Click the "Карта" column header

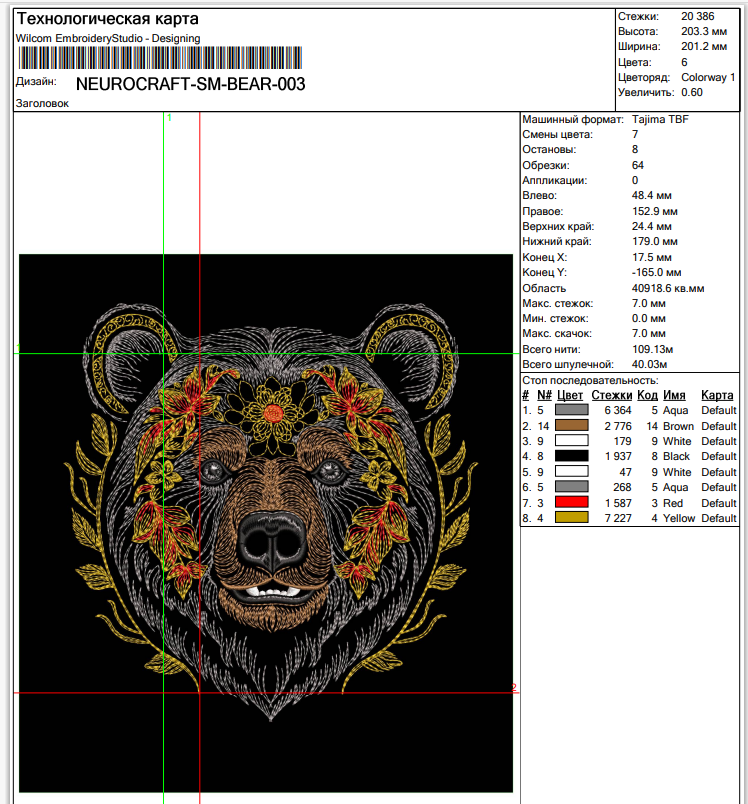pyautogui.click(x=717, y=395)
